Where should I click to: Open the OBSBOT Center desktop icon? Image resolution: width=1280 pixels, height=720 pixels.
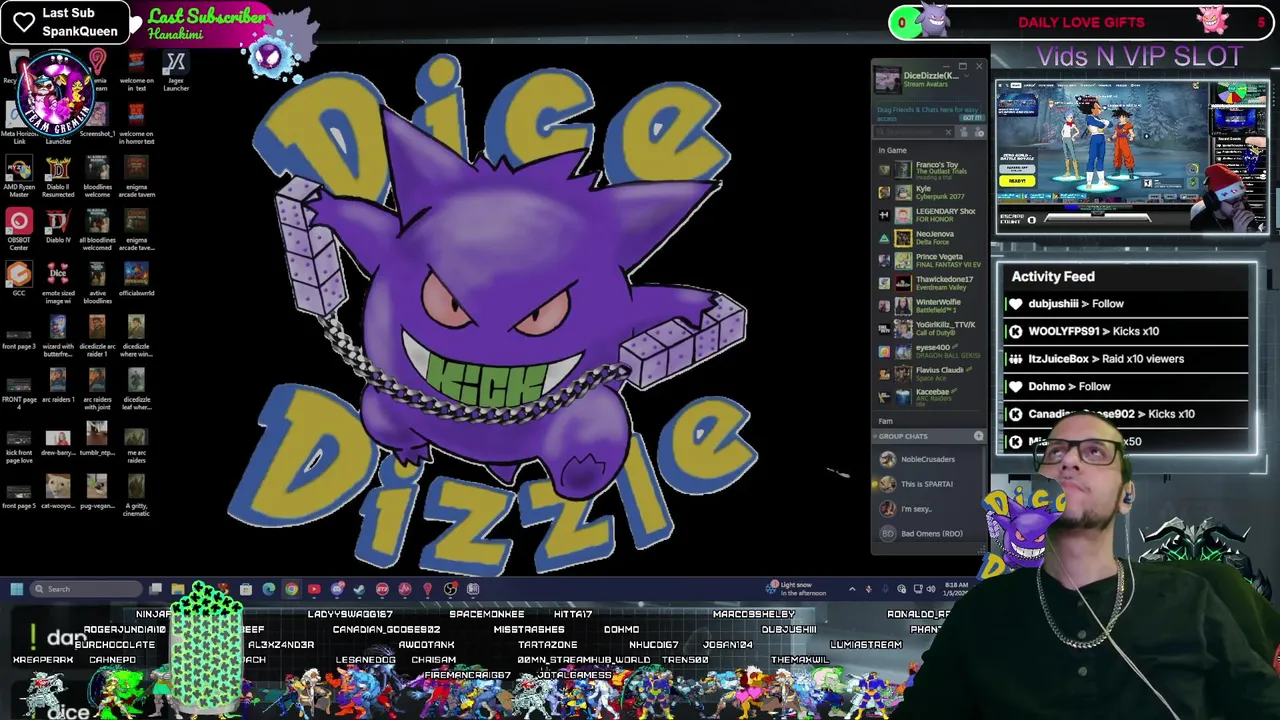click(19, 230)
